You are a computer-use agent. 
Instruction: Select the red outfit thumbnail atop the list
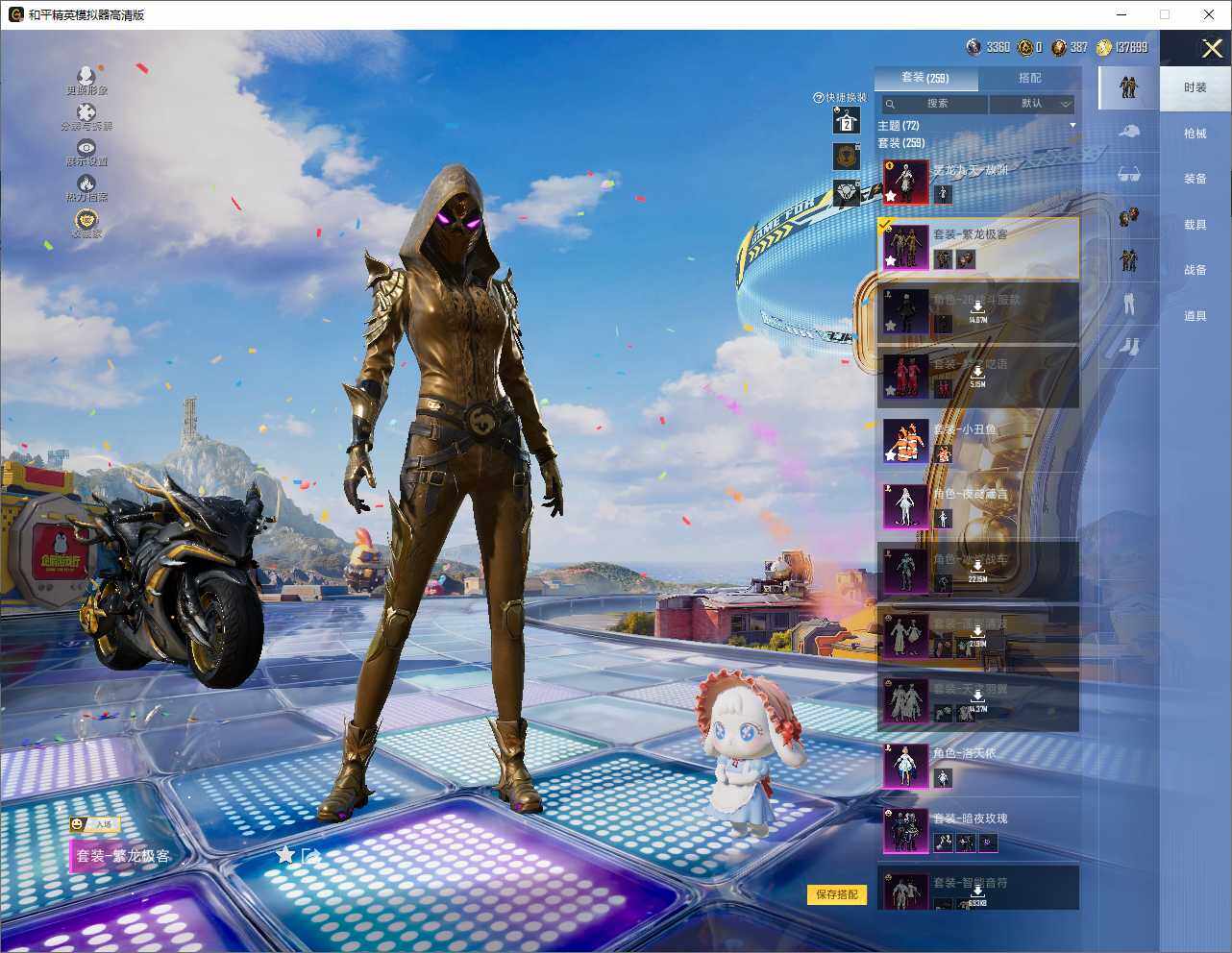click(x=906, y=183)
